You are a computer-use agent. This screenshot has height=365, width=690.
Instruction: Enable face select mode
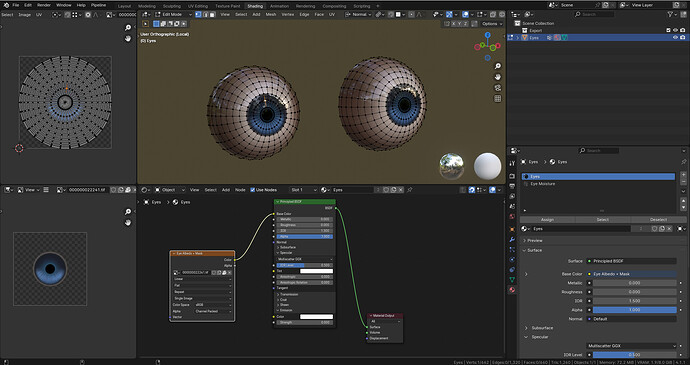click(x=212, y=15)
